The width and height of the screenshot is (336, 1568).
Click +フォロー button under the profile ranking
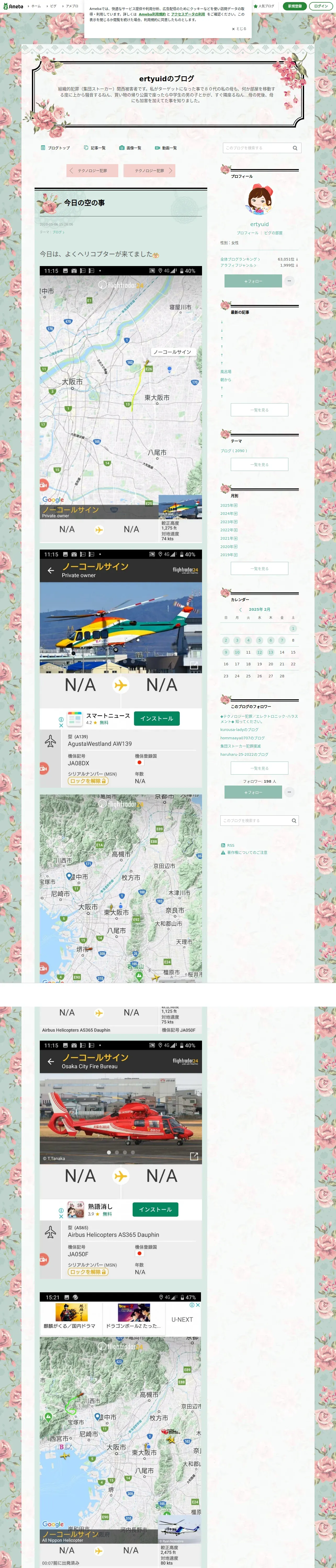(253, 281)
